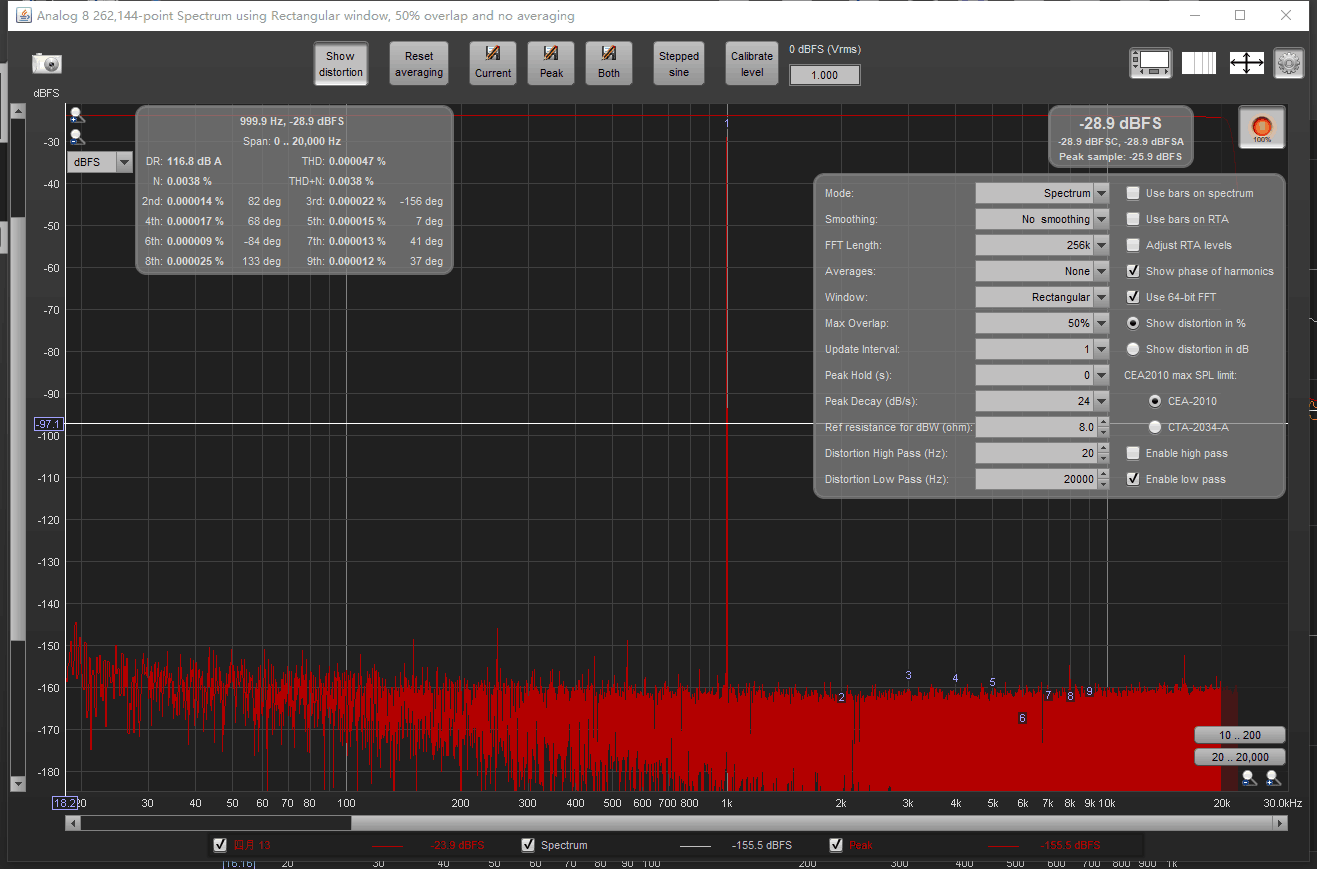
Task: Click harmonic marker 3 on spectrum
Action: (x=908, y=675)
